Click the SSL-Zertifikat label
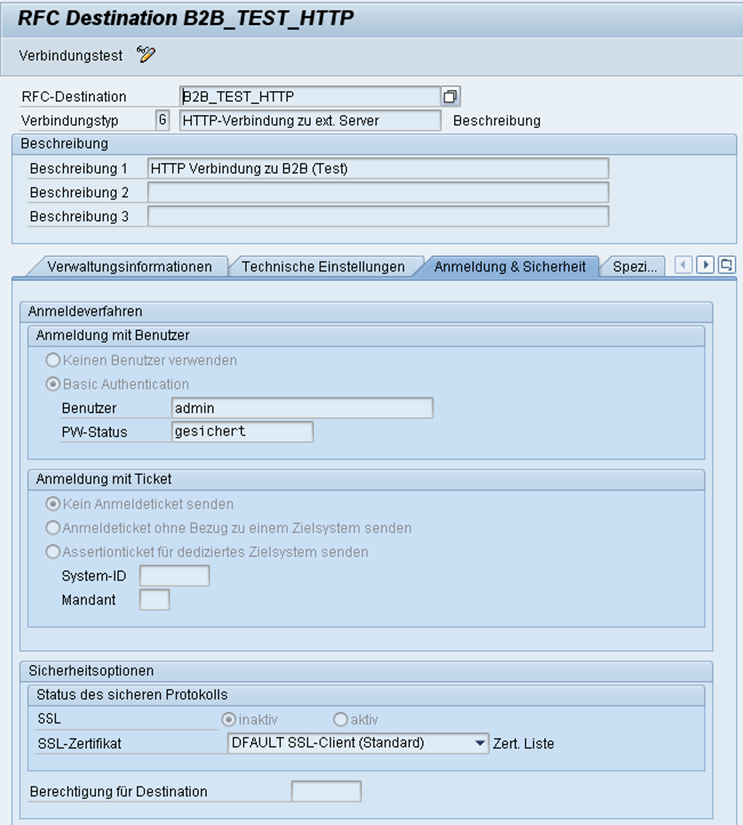 79,743
